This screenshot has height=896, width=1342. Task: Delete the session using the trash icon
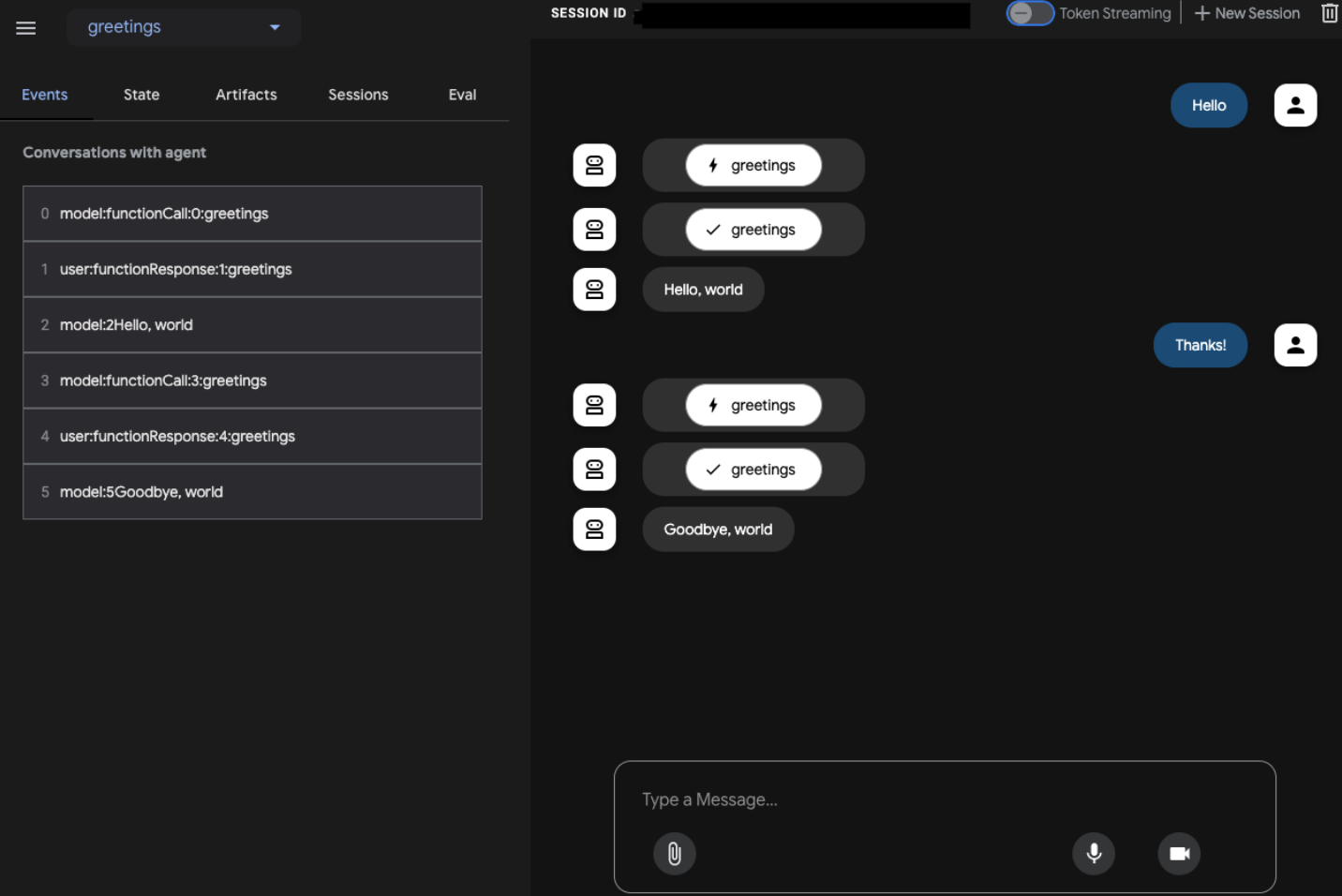point(1329,13)
